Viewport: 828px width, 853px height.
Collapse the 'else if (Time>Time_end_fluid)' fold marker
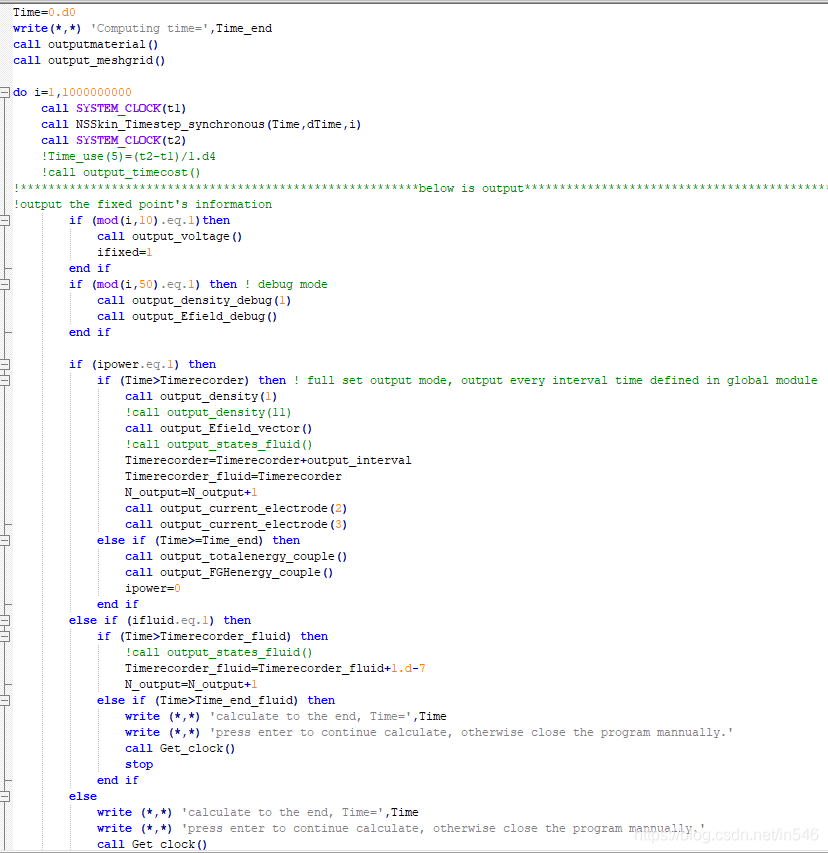pyautogui.click(x=5, y=701)
